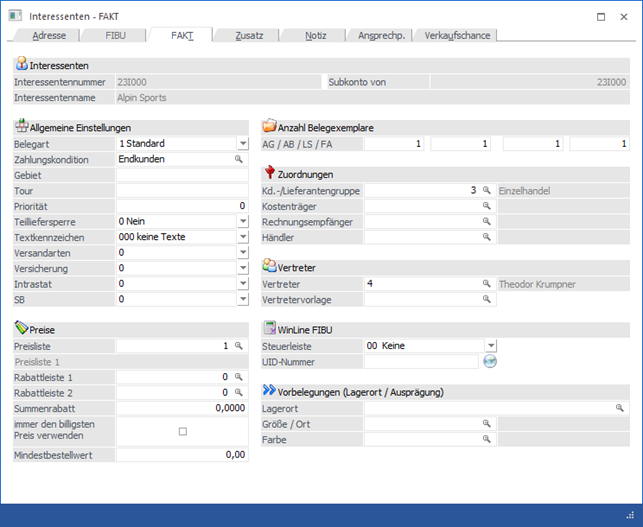Click the Mindestbestellwert input field
643x527 pixels.
181,455
